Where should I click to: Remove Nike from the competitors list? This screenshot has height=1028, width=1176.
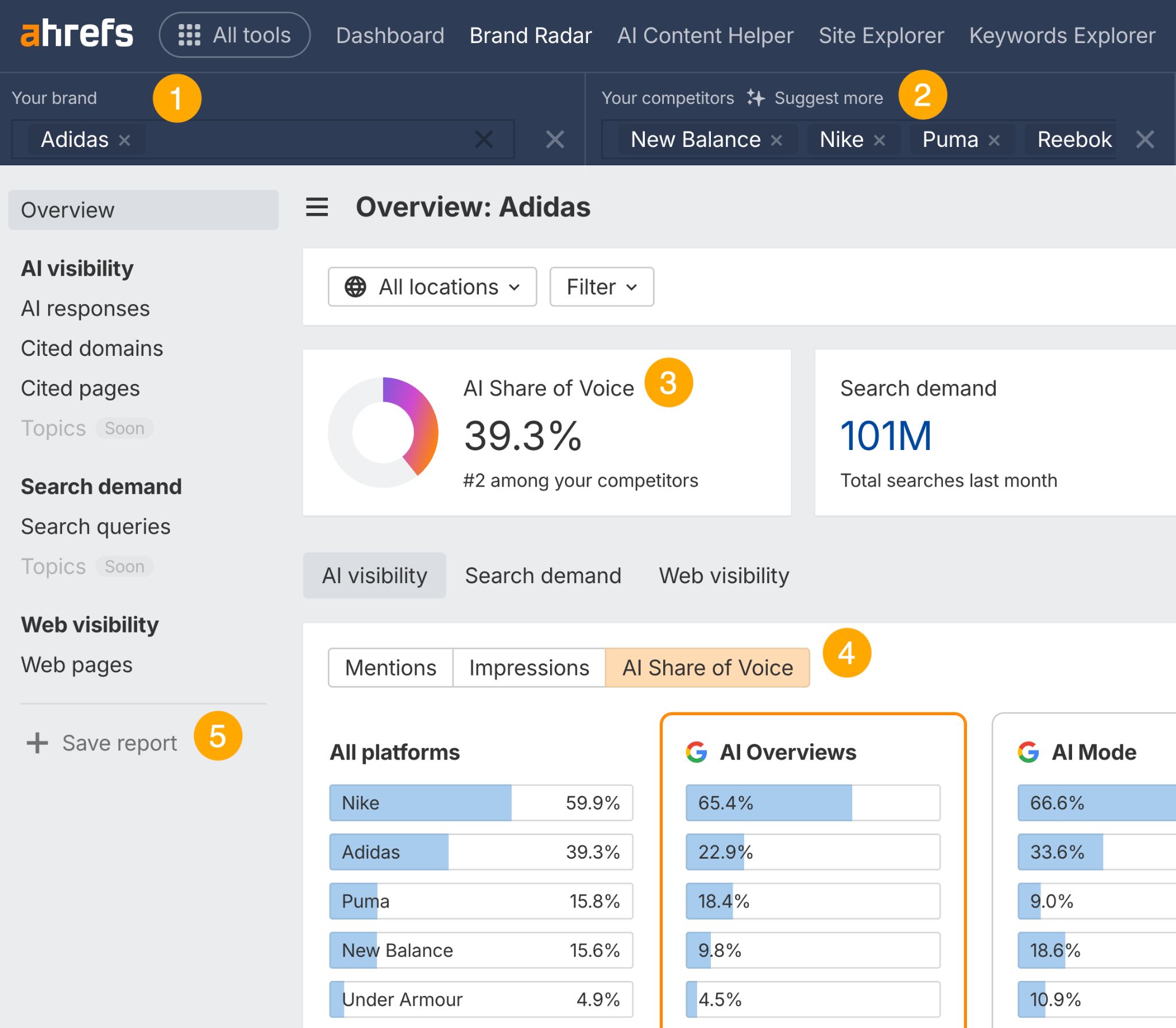point(880,139)
